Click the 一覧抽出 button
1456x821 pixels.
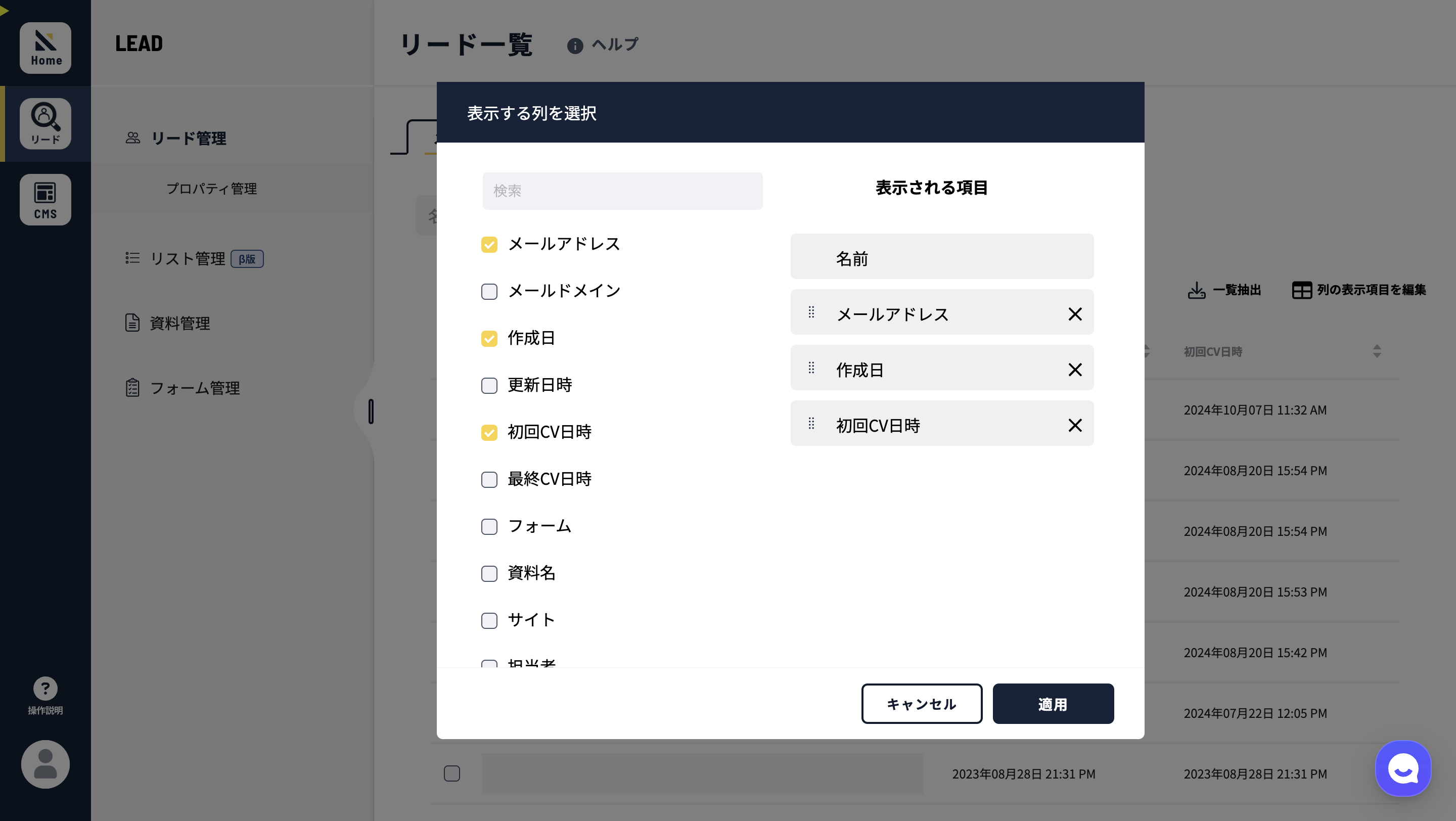tap(1224, 290)
